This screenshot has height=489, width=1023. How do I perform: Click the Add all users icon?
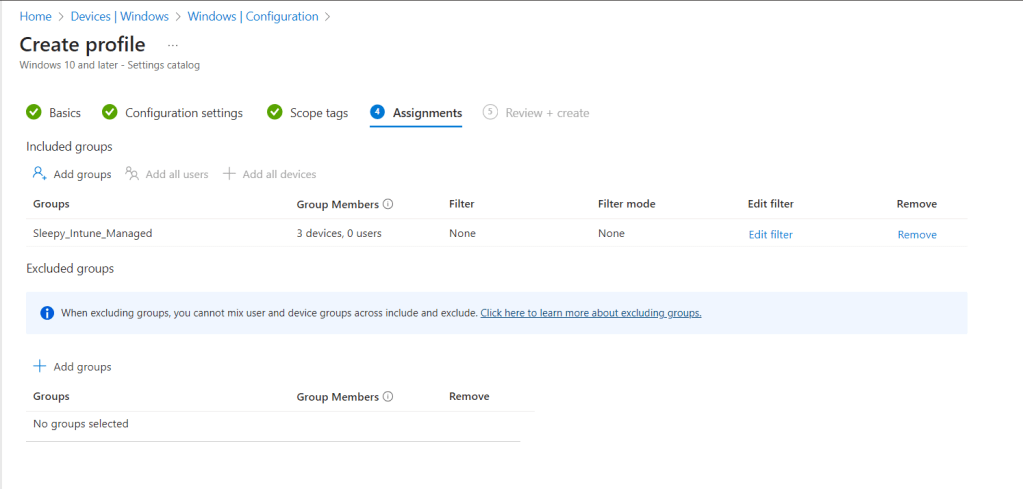(132, 174)
